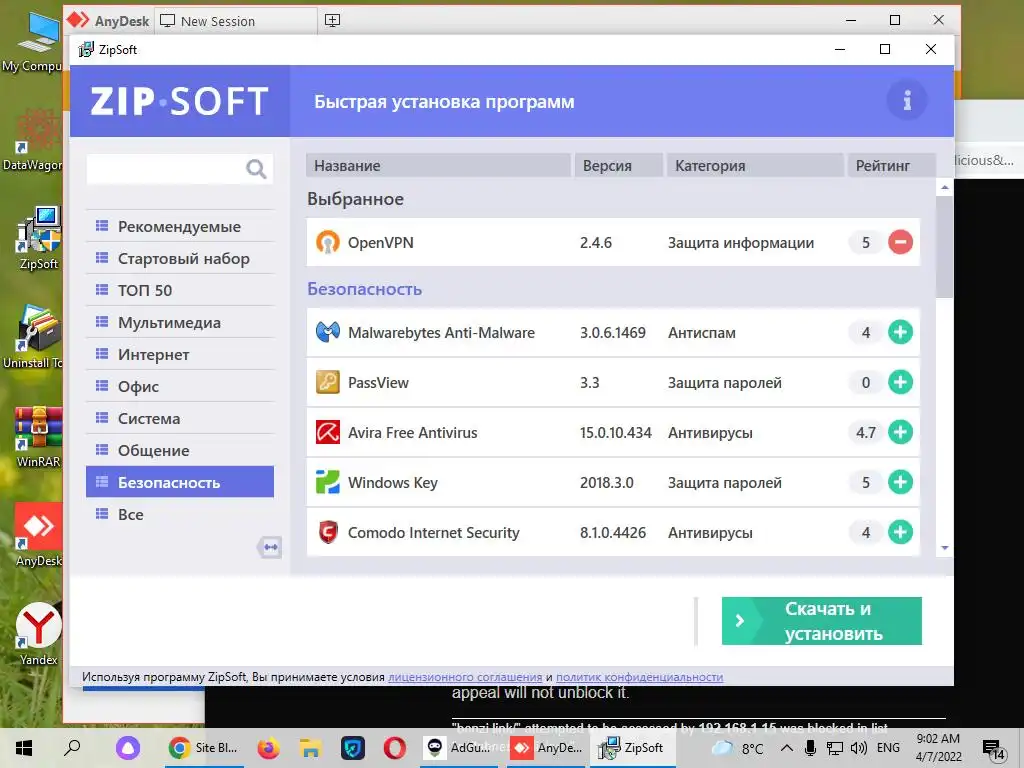Select the Общение category
1024x768 pixels.
point(180,451)
